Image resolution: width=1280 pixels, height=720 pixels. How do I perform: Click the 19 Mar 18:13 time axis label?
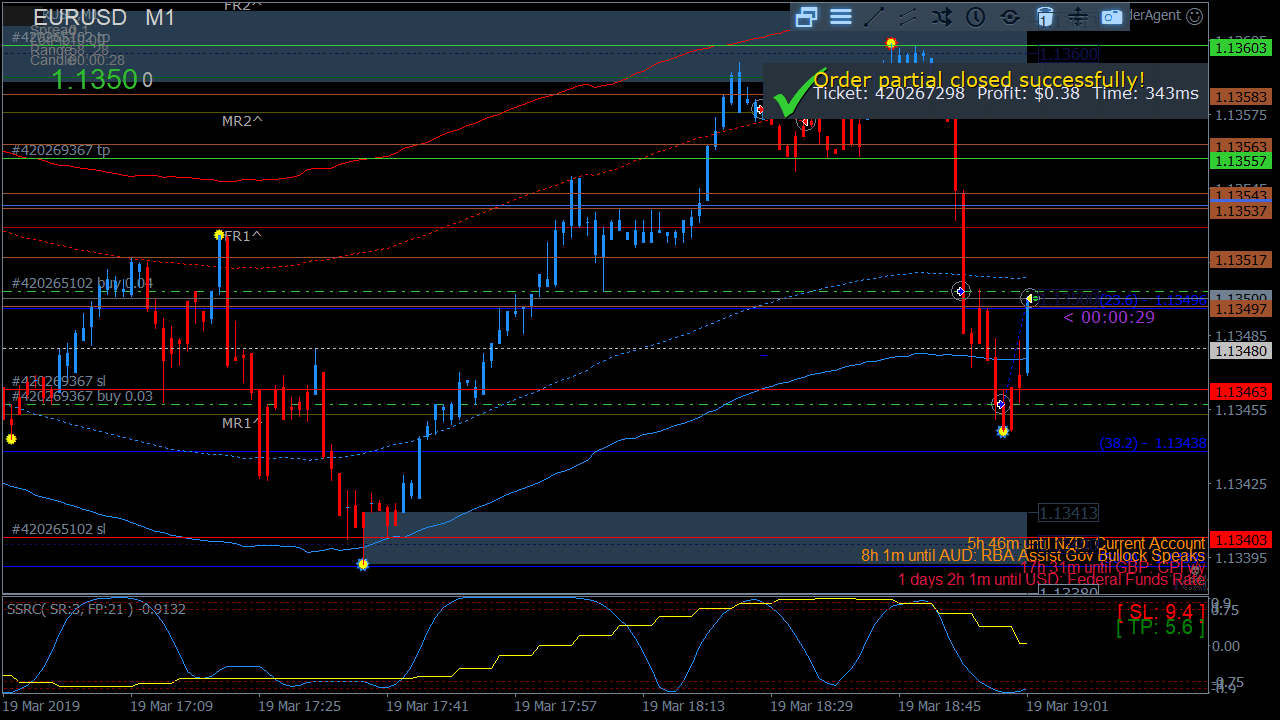pyautogui.click(x=683, y=706)
